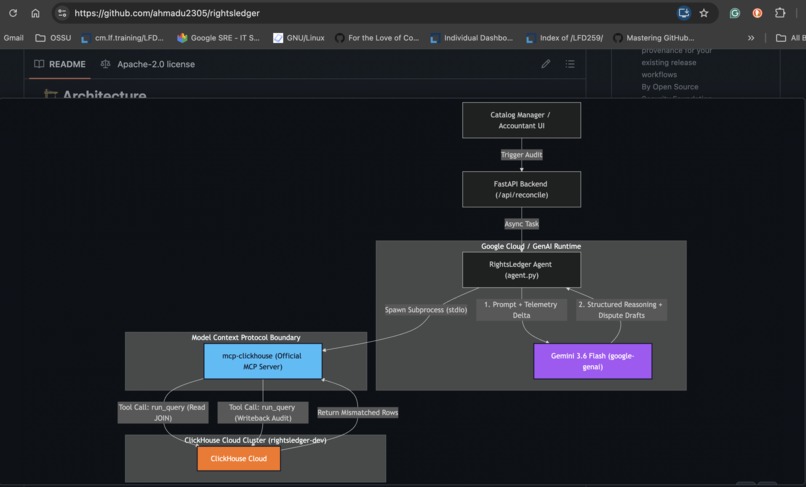
Task: Edit README with the pencil icon
Action: [545, 64]
